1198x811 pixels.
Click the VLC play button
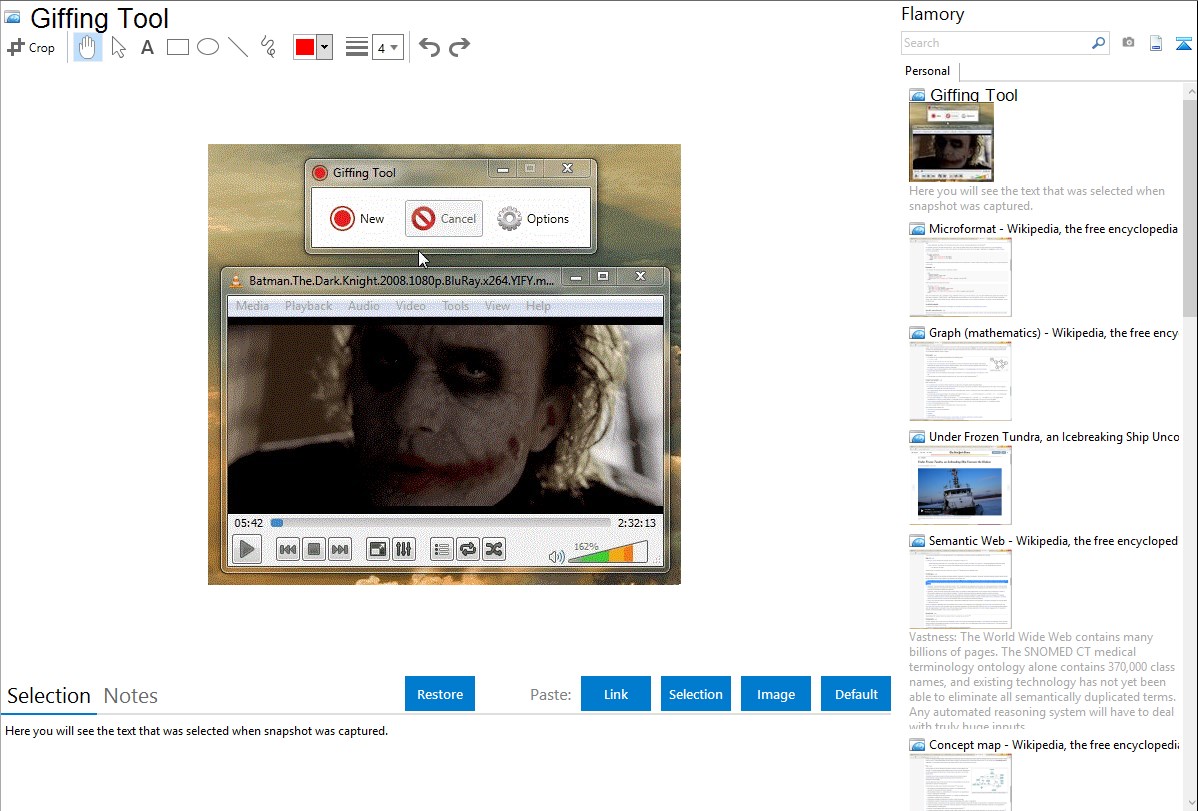[247, 549]
